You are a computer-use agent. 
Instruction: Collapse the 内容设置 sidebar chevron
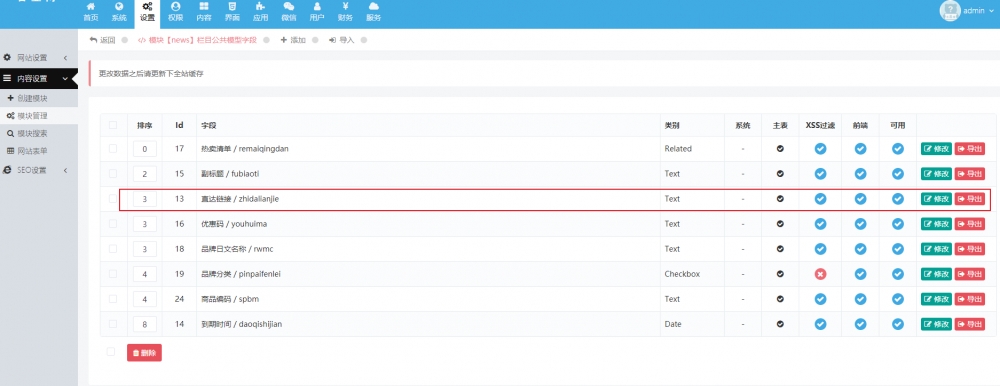click(65, 79)
